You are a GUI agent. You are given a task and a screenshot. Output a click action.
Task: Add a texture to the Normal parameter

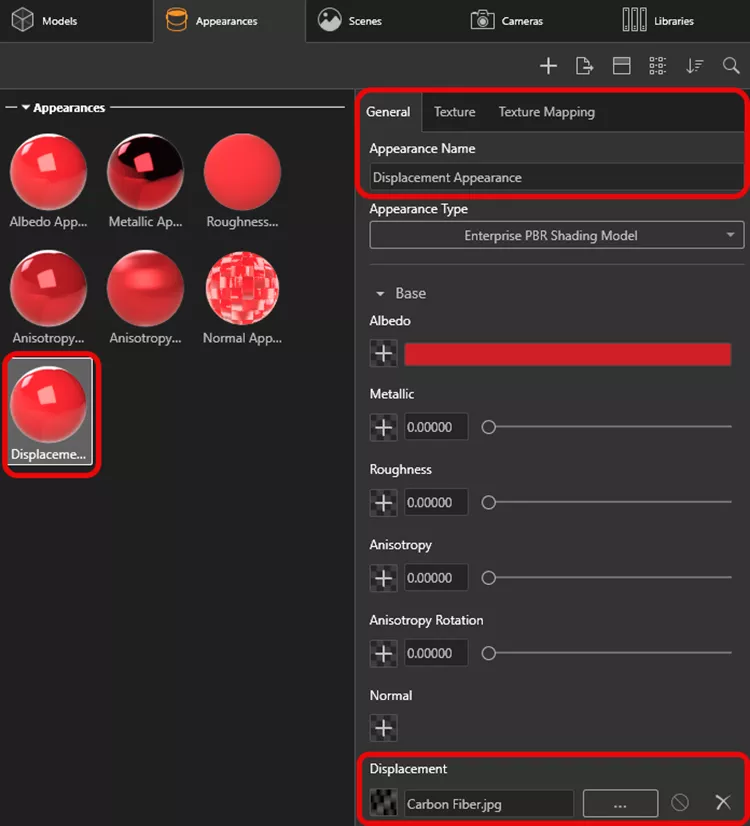click(384, 727)
